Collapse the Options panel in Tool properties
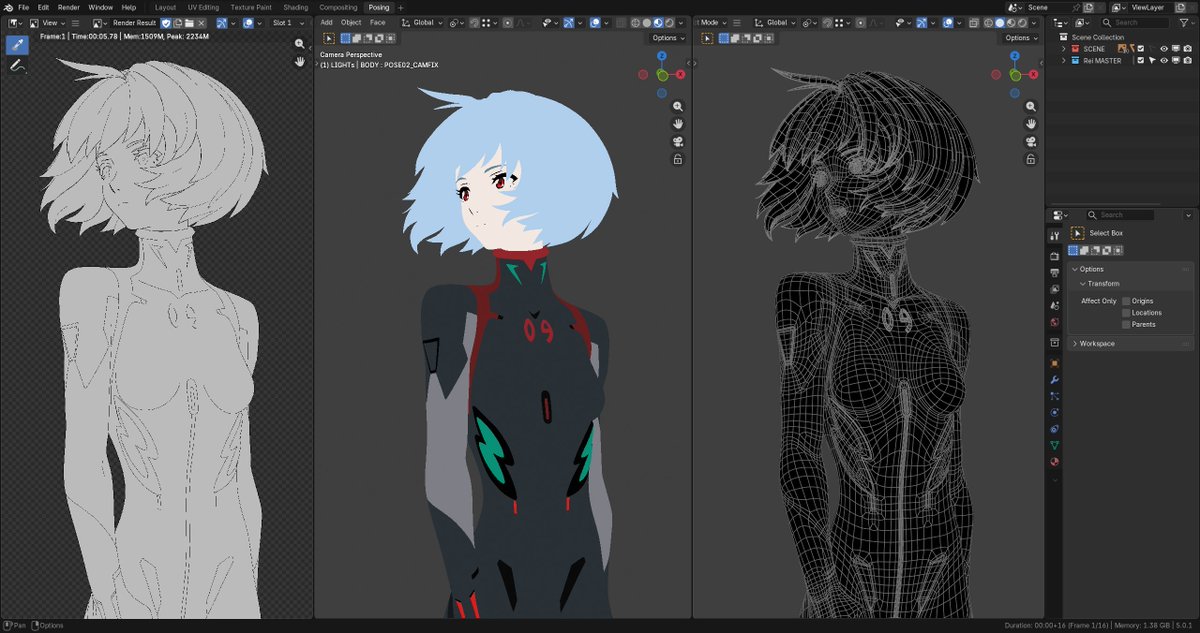The height and width of the screenshot is (633, 1200). pos(1076,269)
